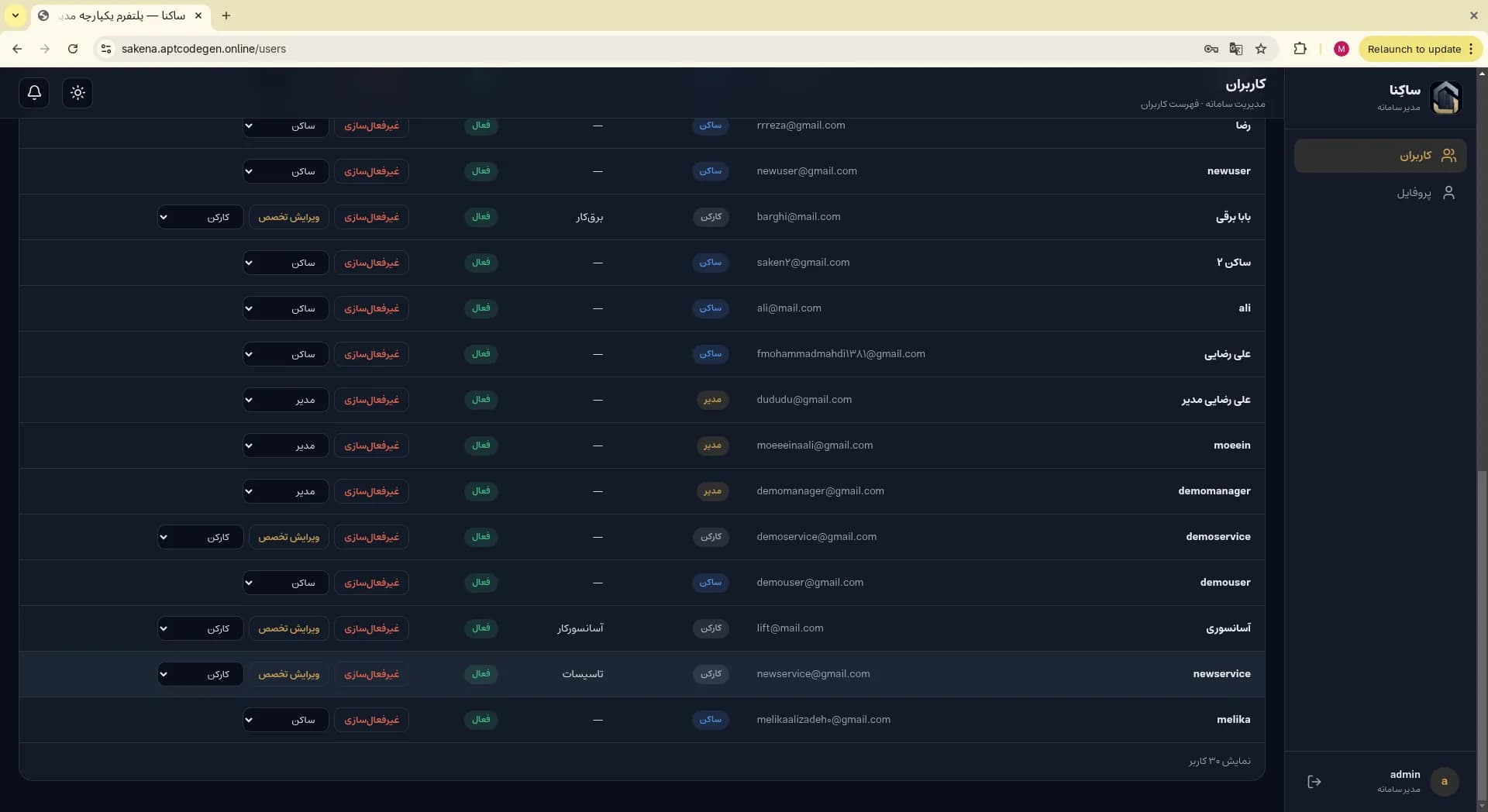This screenshot has height=812, width=1488.
Task: Select پروفایل in the sidebar
Action: (1380, 193)
